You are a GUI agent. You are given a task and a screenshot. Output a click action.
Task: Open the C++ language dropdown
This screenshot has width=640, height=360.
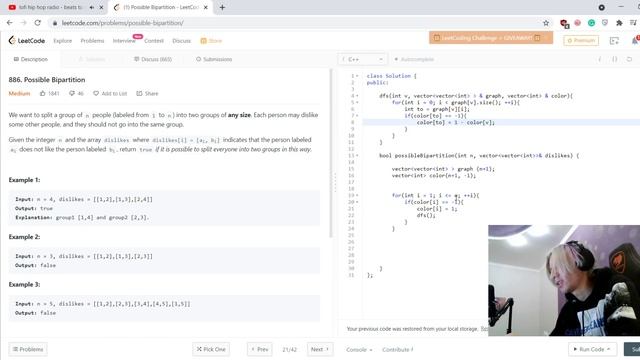[362, 59]
